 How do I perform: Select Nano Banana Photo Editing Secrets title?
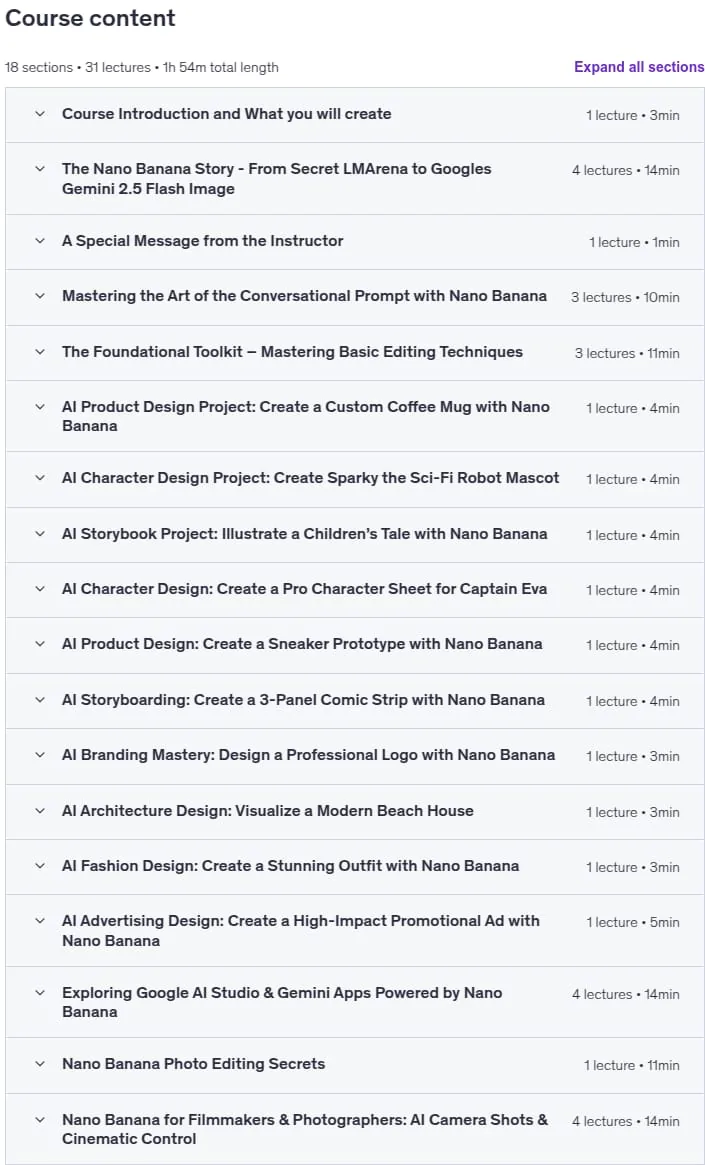194,1064
